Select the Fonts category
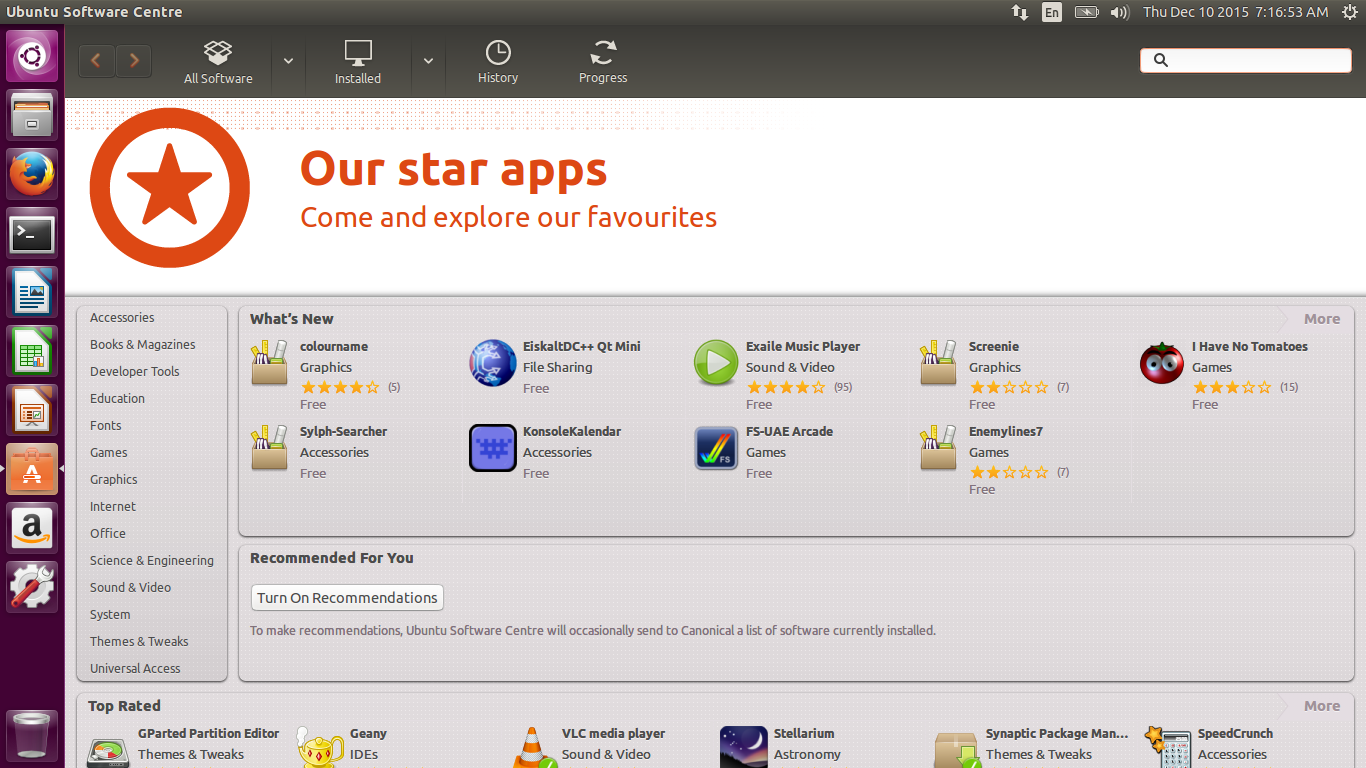 106,425
